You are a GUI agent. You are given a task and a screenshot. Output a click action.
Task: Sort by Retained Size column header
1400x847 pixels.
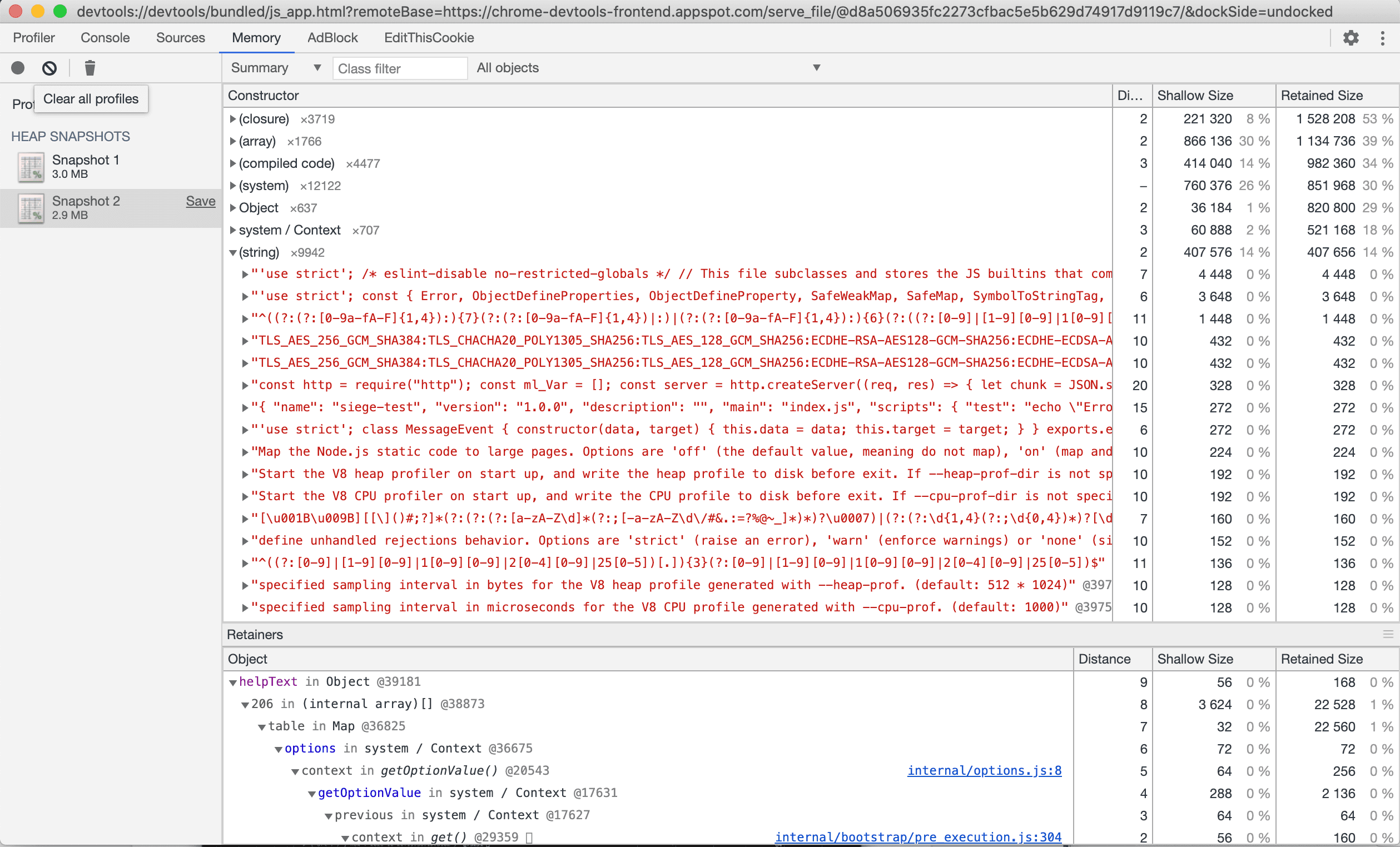click(x=1322, y=96)
